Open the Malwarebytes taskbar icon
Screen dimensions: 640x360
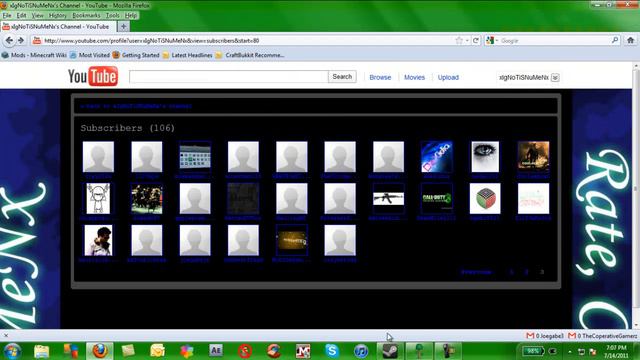click(302, 351)
